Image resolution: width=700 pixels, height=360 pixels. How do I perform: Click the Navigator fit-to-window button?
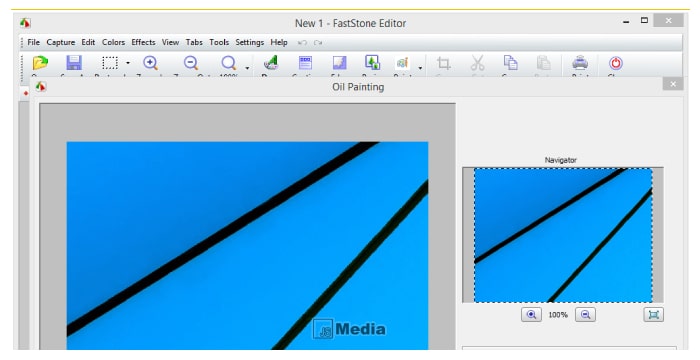(x=654, y=314)
